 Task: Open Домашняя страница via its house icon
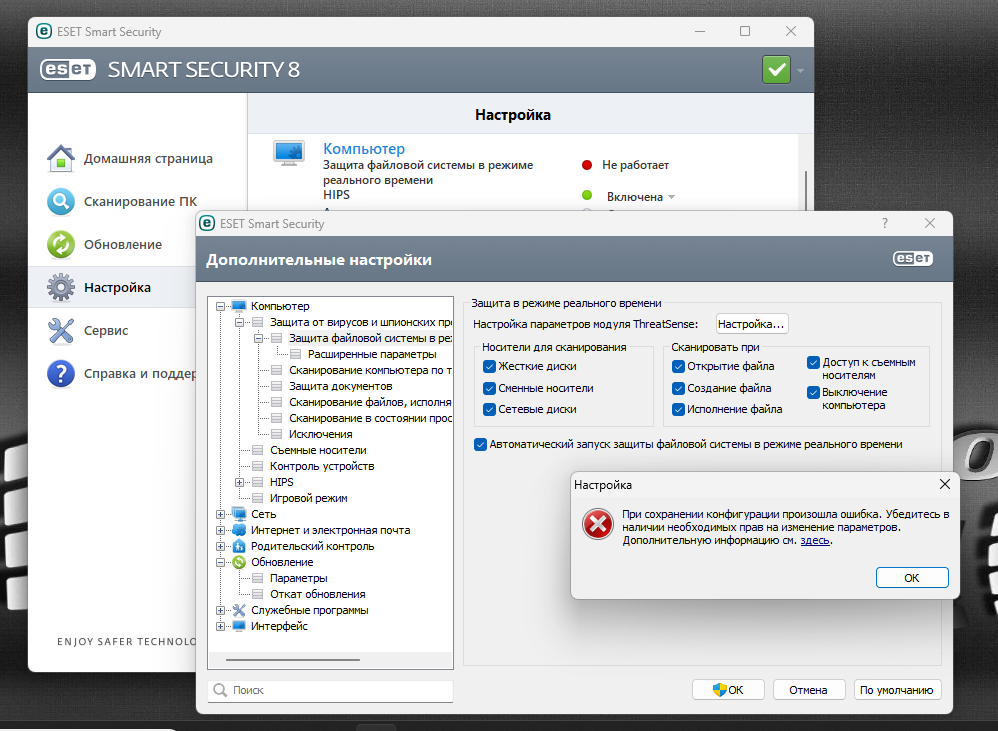[x=61, y=158]
